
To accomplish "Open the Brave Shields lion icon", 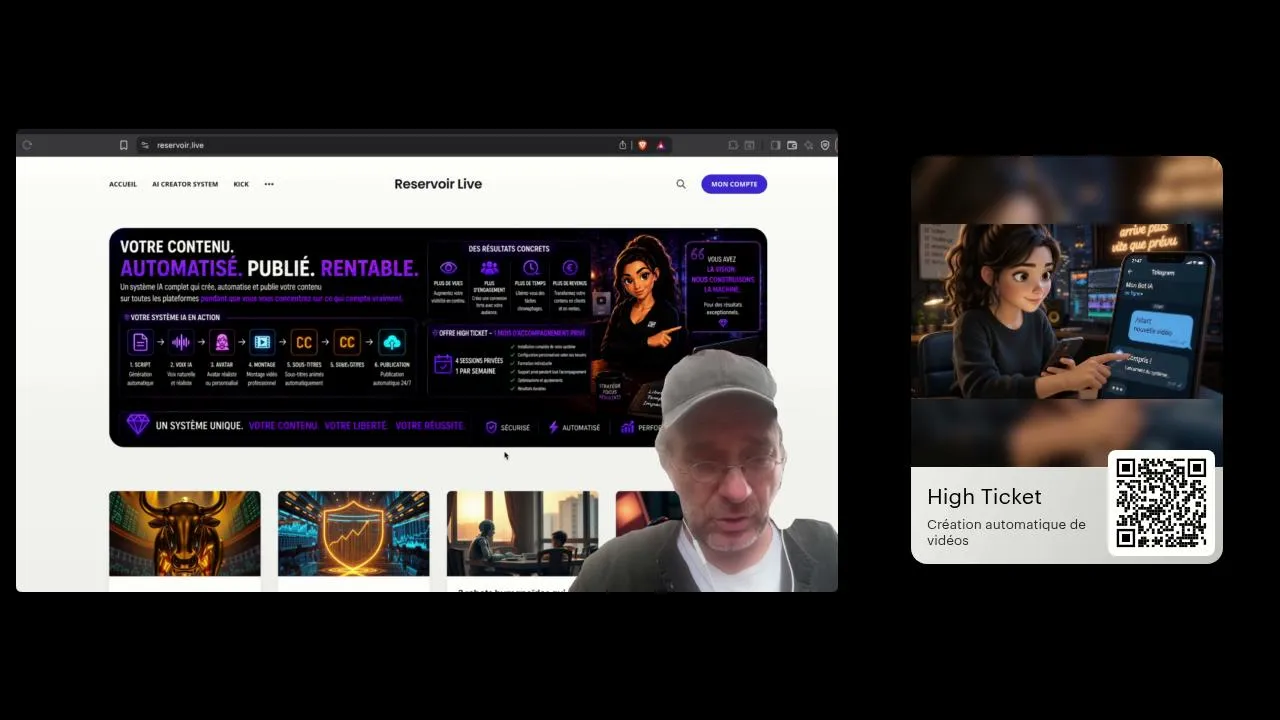I will [x=642, y=145].
